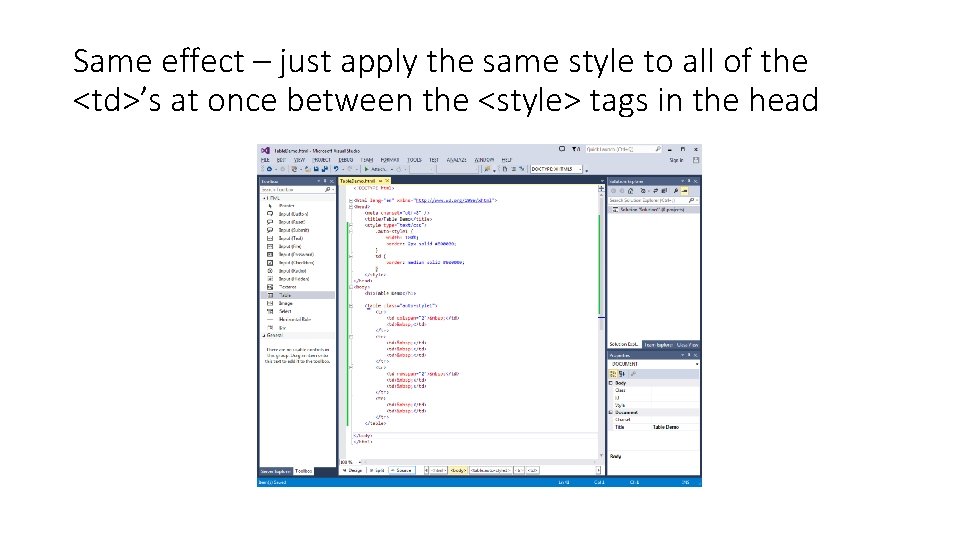960x540 pixels.
Task: Open the TEAM menu
Action: tap(367, 160)
